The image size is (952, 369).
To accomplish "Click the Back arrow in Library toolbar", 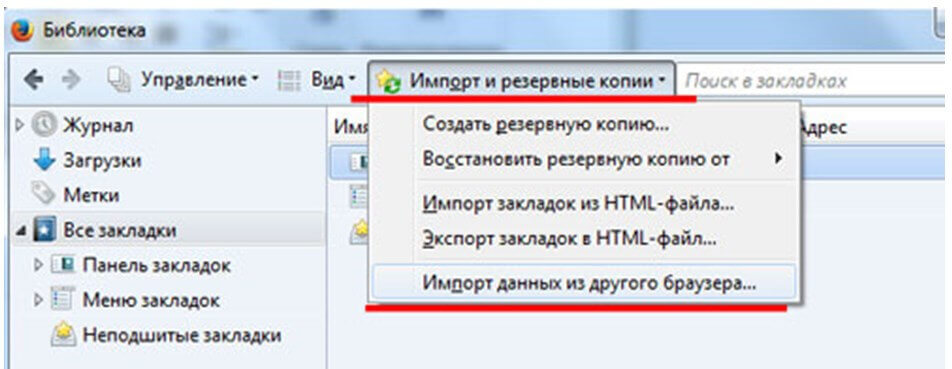I will point(34,80).
